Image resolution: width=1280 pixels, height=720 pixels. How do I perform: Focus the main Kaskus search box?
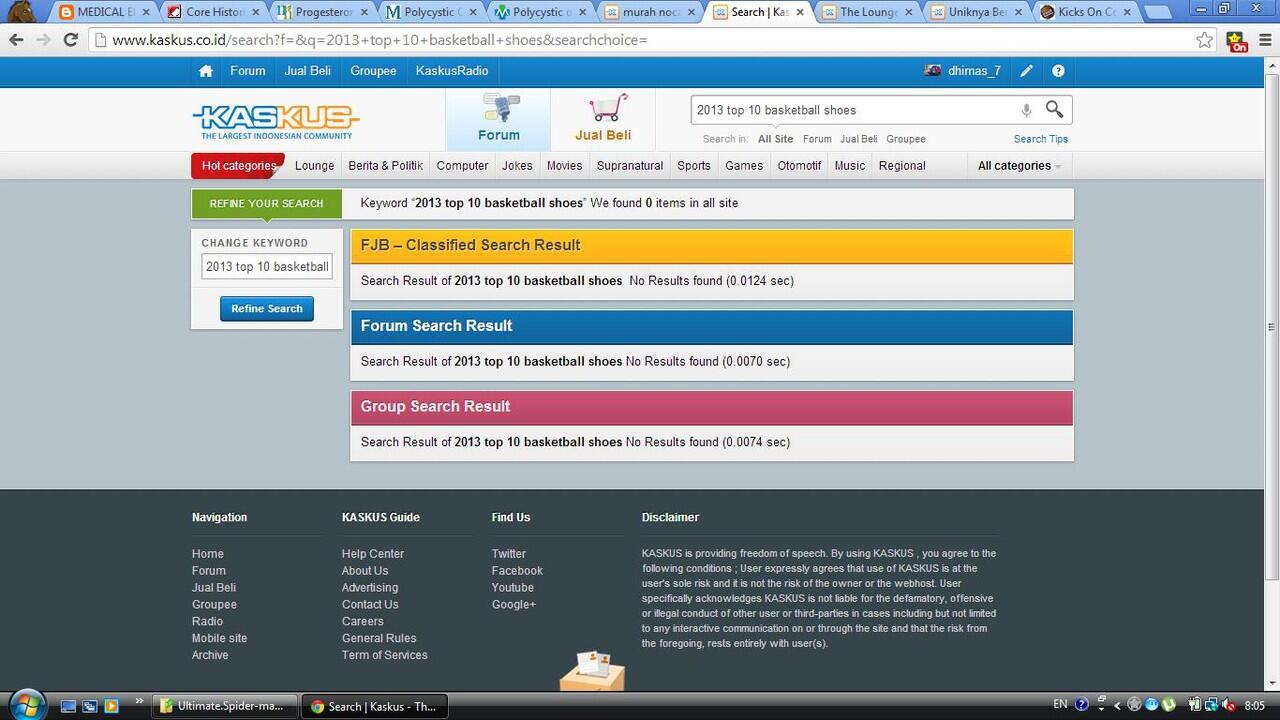853,110
